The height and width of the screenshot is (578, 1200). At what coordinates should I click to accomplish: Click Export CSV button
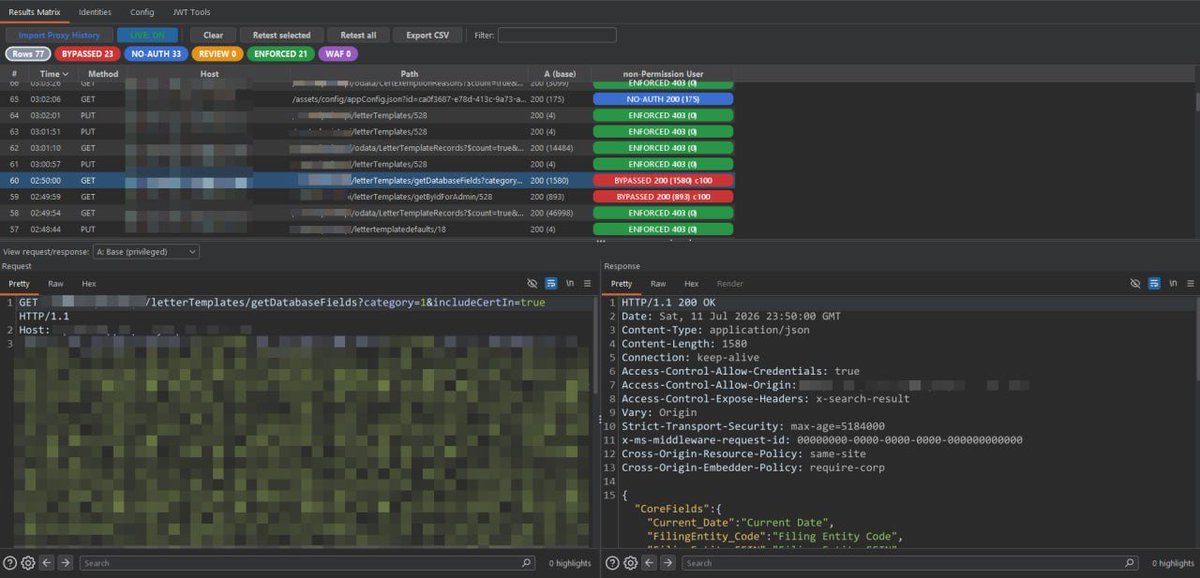point(427,35)
